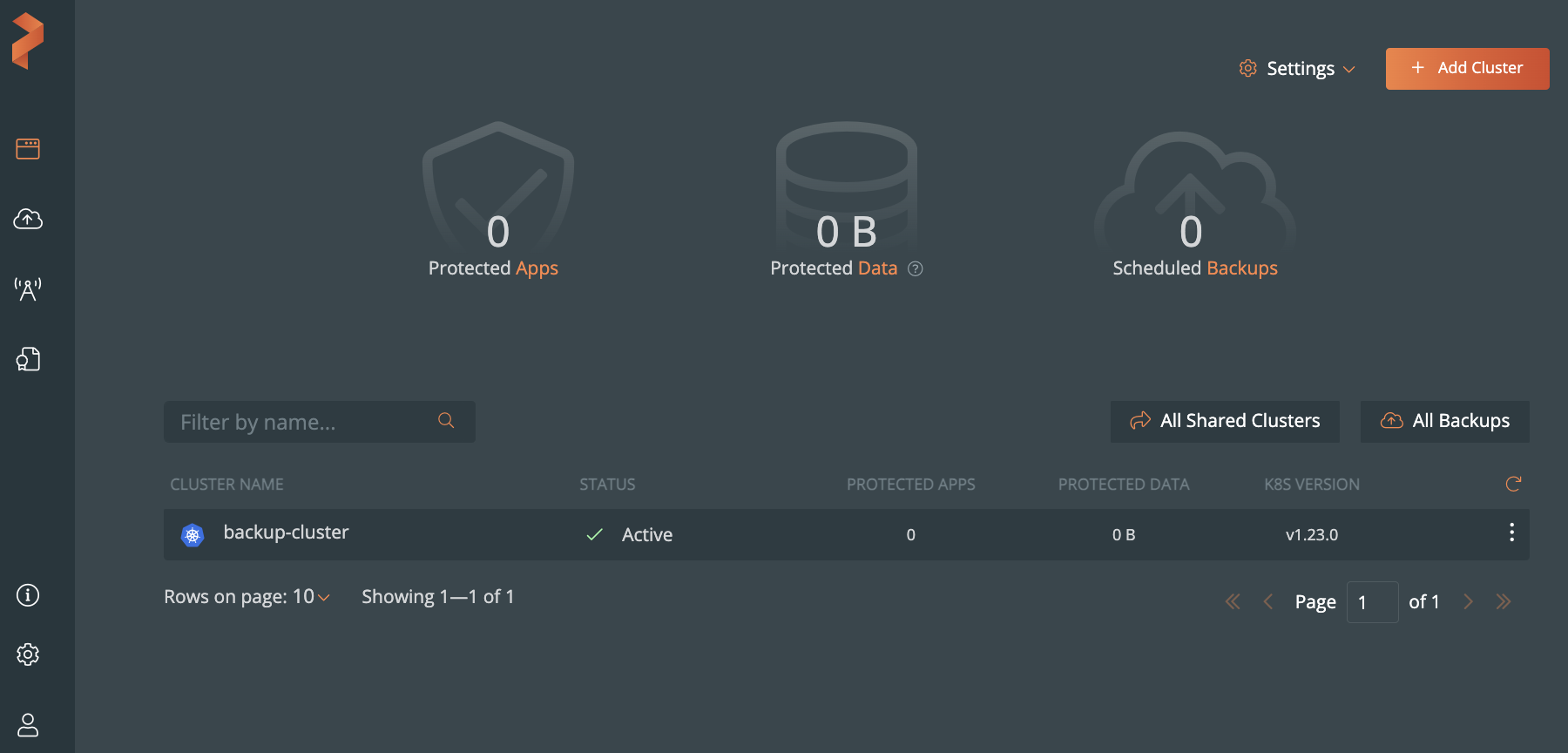Click the Protected Data help icon
The height and width of the screenshot is (753, 1568).
pos(915,268)
